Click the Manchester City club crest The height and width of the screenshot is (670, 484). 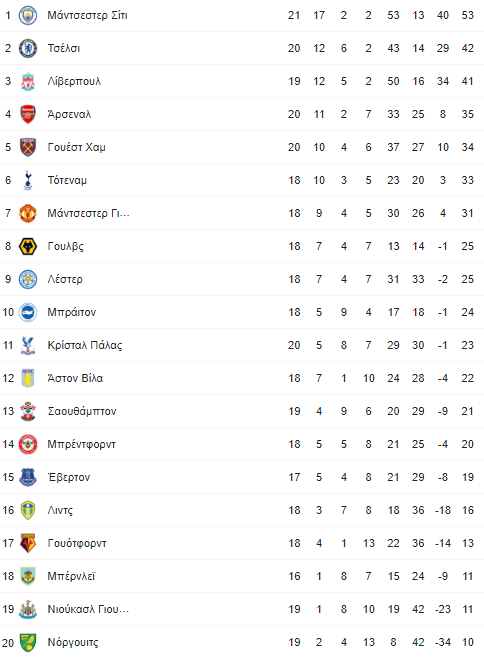tap(28, 15)
